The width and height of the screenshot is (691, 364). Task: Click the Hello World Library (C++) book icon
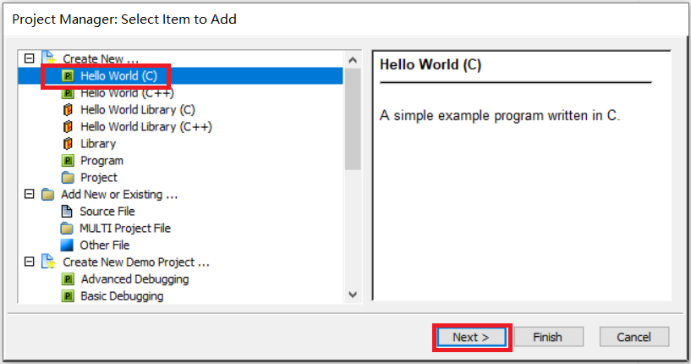pos(67,127)
